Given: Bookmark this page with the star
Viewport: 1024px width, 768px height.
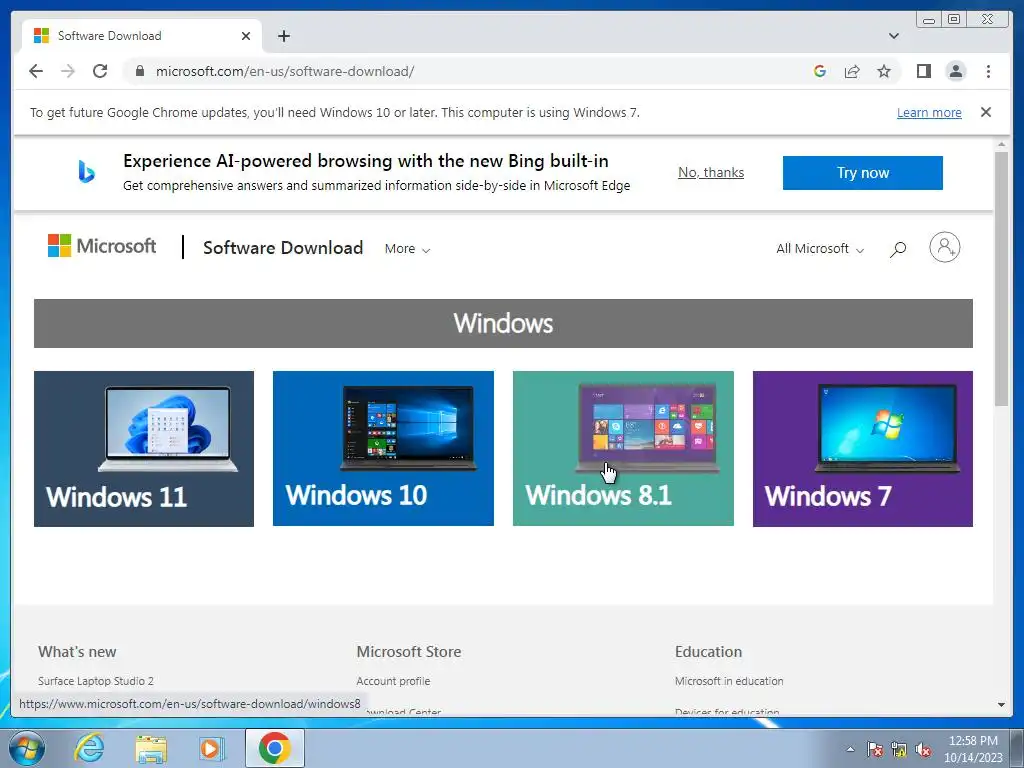Looking at the screenshot, I should click(x=884, y=71).
